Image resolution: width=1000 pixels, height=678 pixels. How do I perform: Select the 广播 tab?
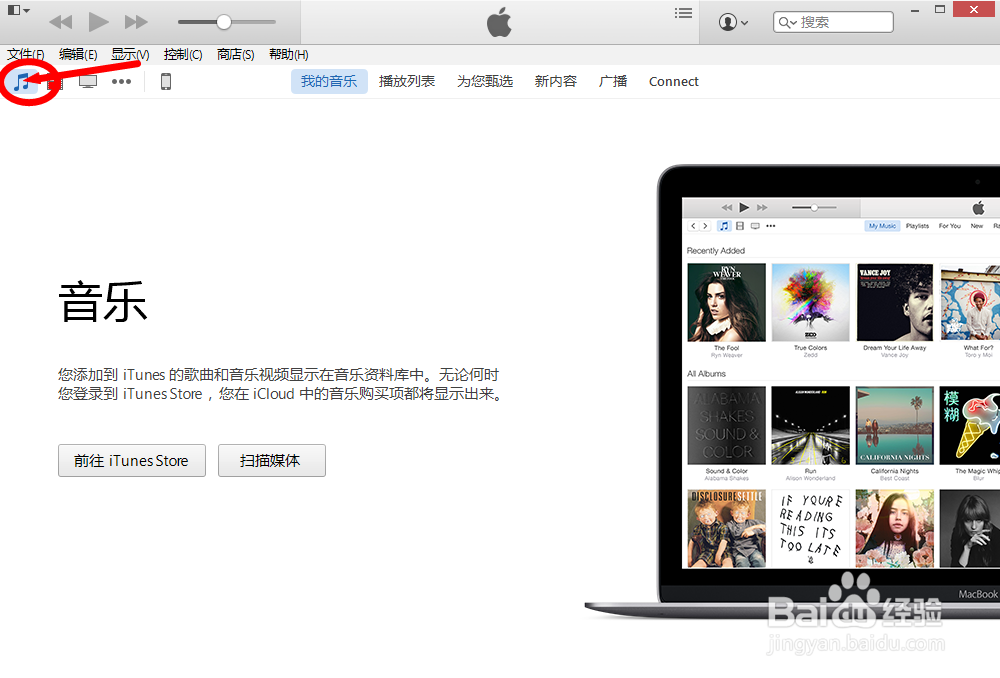coord(613,81)
